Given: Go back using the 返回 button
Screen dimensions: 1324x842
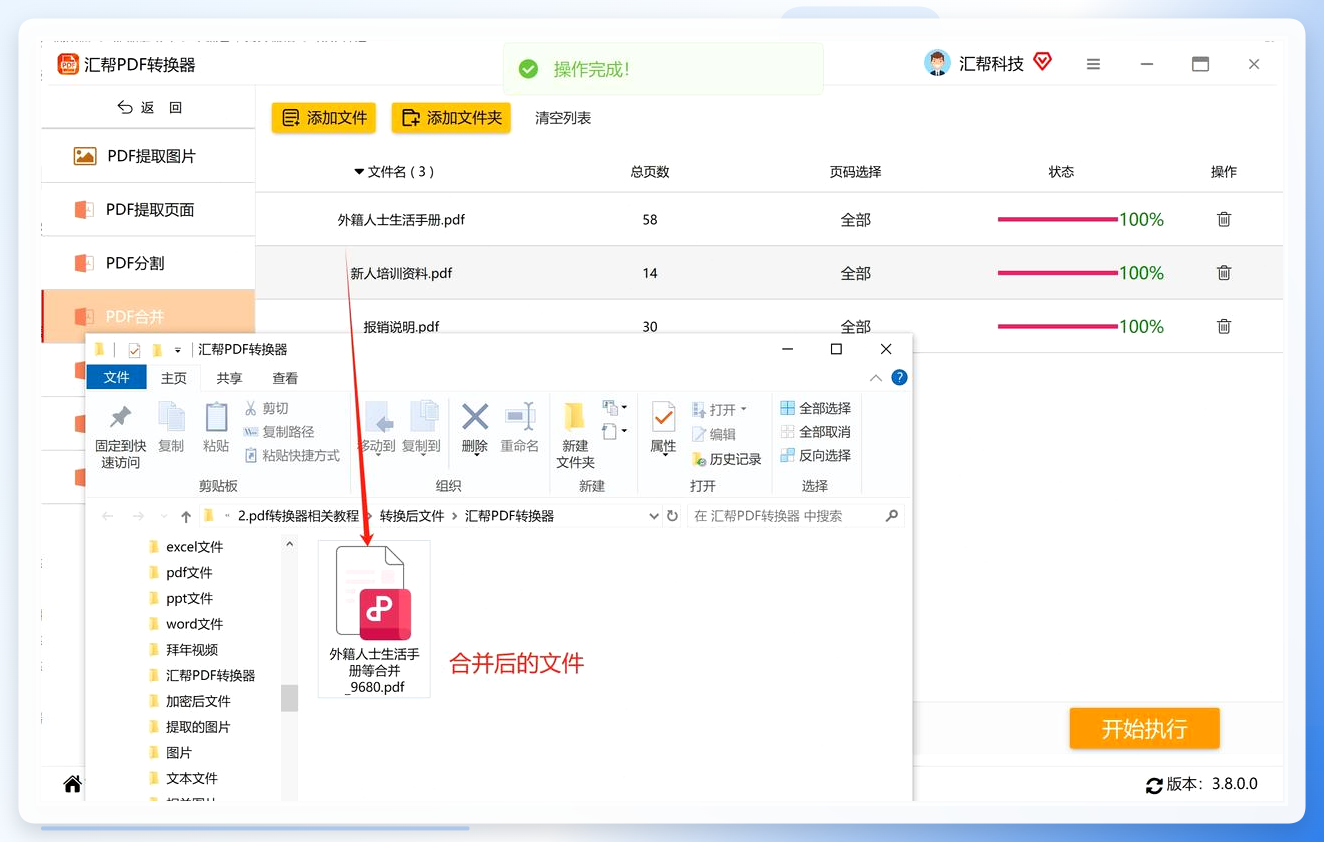Looking at the screenshot, I should coord(150,108).
